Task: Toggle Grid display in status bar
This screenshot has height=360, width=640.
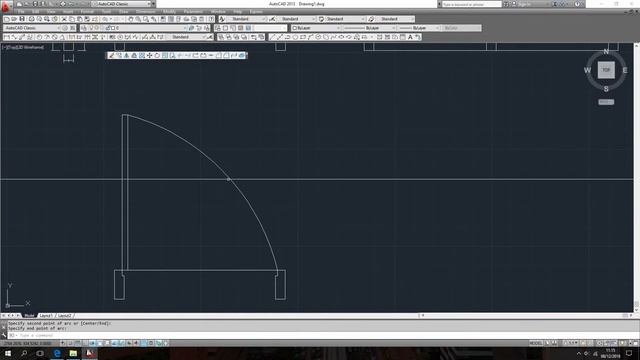Action: [77, 343]
